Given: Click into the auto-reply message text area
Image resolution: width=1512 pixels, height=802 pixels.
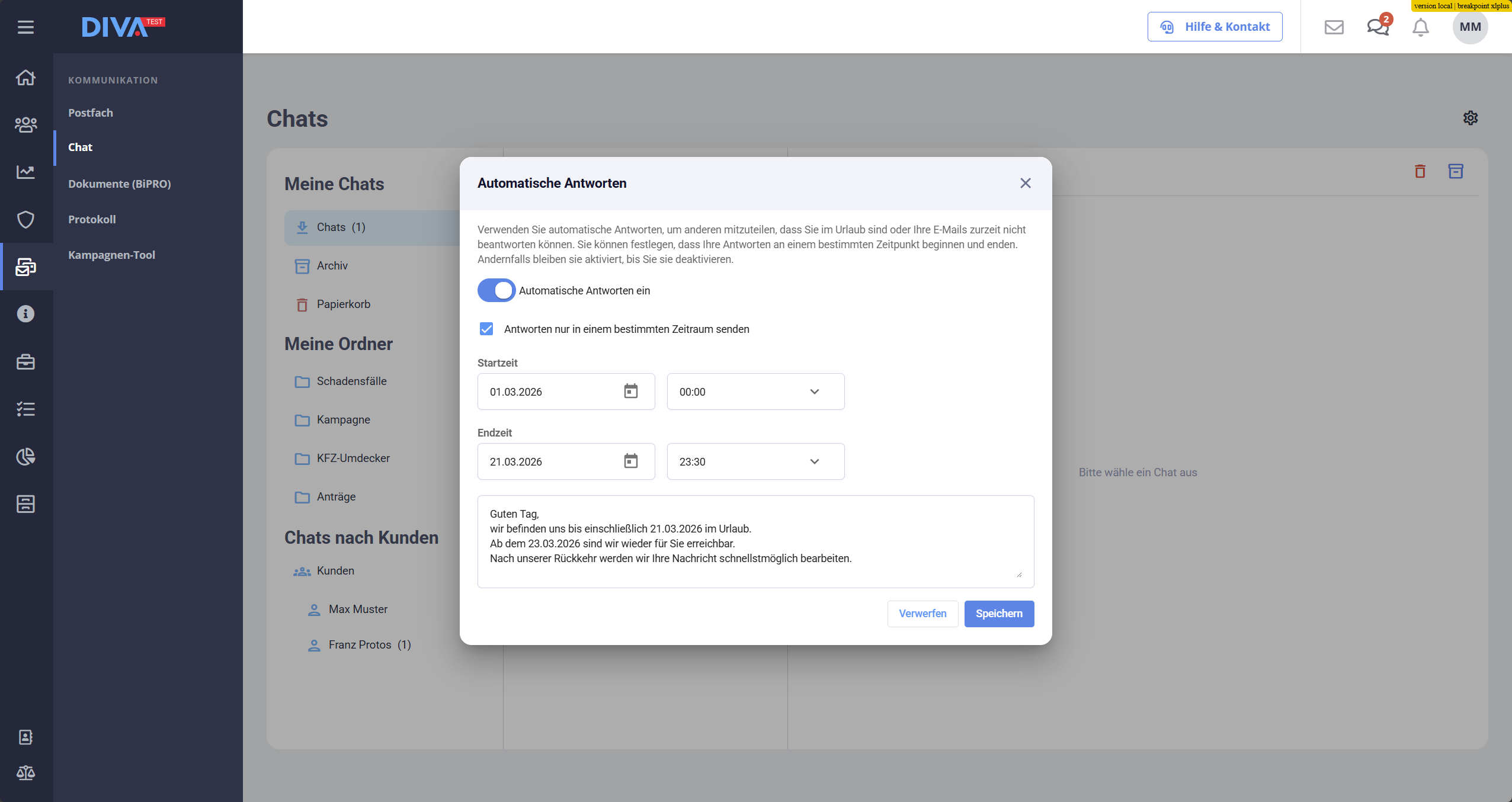Looking at the screenshot, I should click(x=755, y=541).
